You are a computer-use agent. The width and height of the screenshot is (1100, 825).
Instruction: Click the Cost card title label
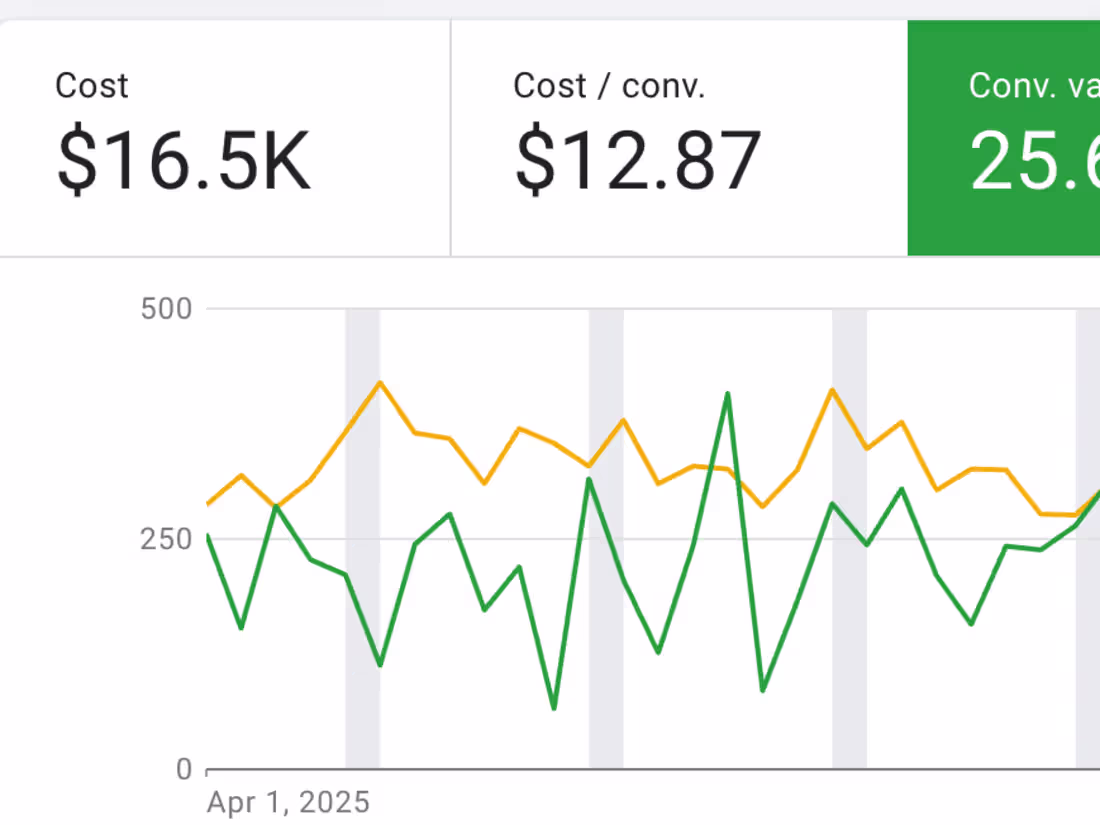pyautogui.click(x=92, y=86)
